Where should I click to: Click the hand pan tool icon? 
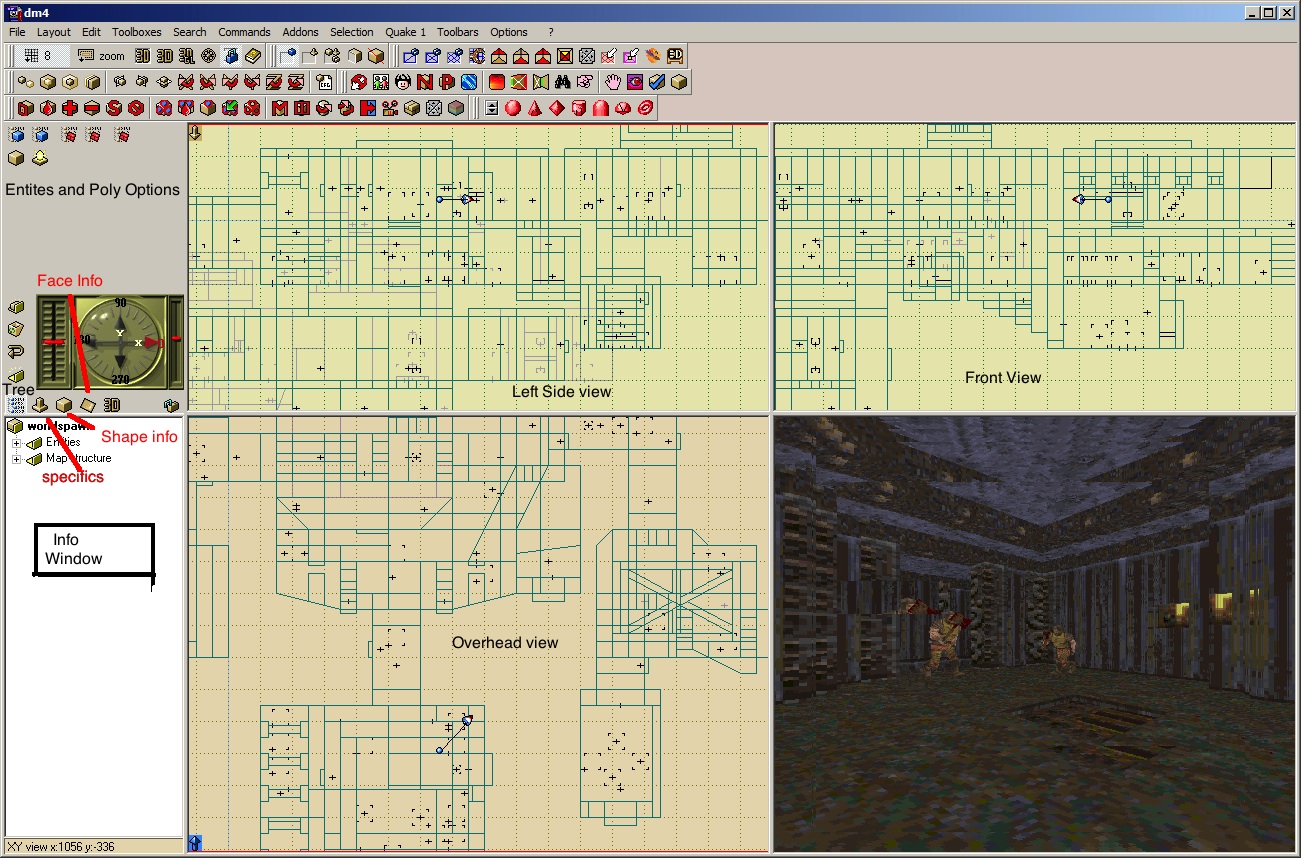pos(612,82)
